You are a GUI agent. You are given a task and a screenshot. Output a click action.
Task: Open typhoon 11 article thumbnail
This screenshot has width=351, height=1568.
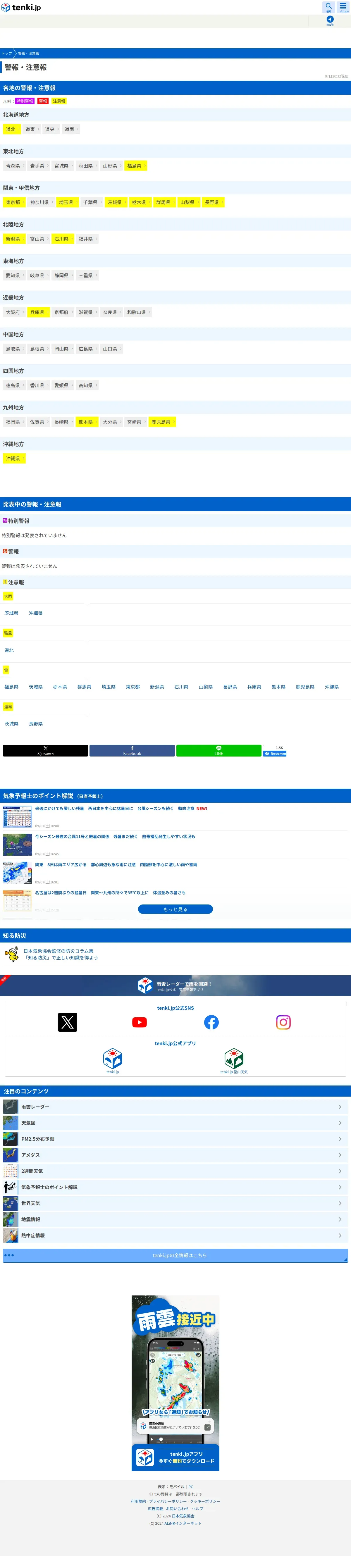(18, 845)
